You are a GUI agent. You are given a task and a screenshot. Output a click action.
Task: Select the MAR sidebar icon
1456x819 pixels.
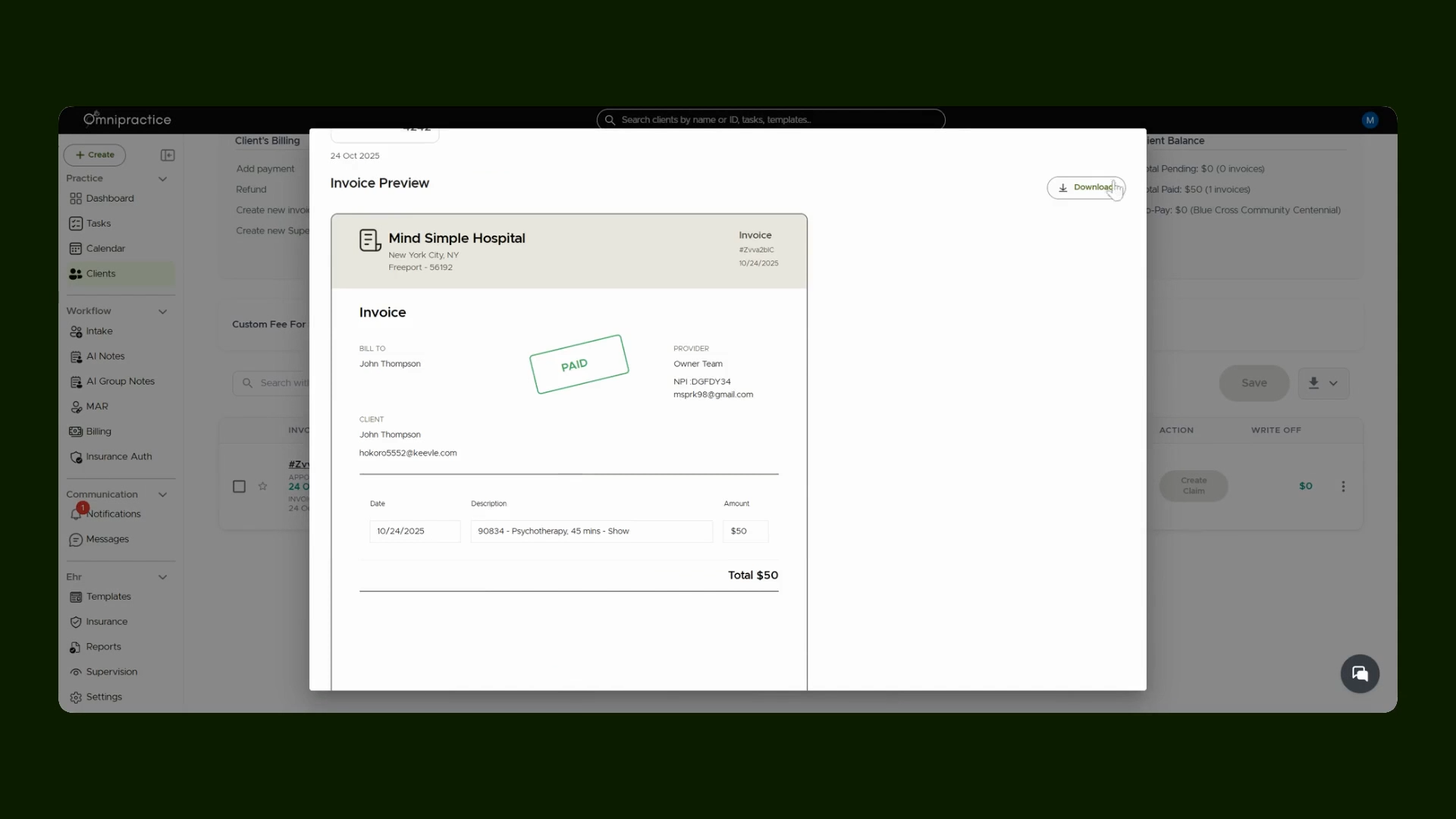click(x=76, y=407)
